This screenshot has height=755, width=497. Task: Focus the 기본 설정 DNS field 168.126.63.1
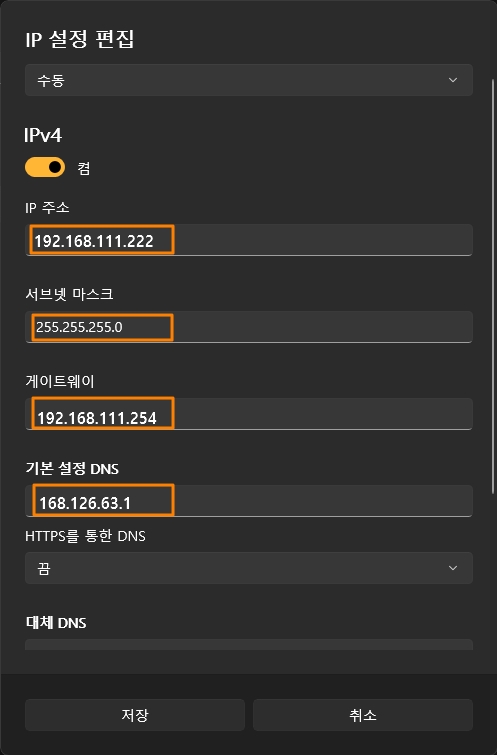(248, 501)
